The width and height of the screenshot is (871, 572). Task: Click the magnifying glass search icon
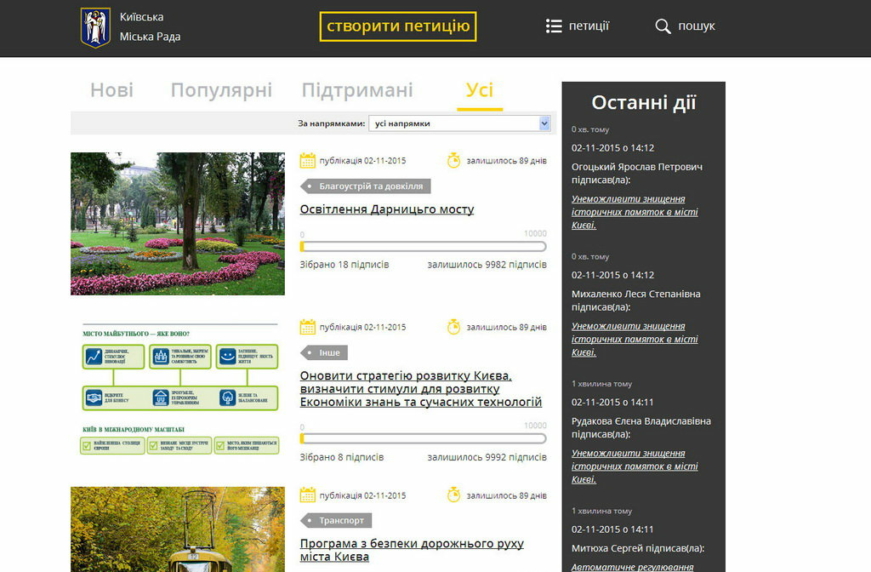pyautogui.click(x=663, y=26)
